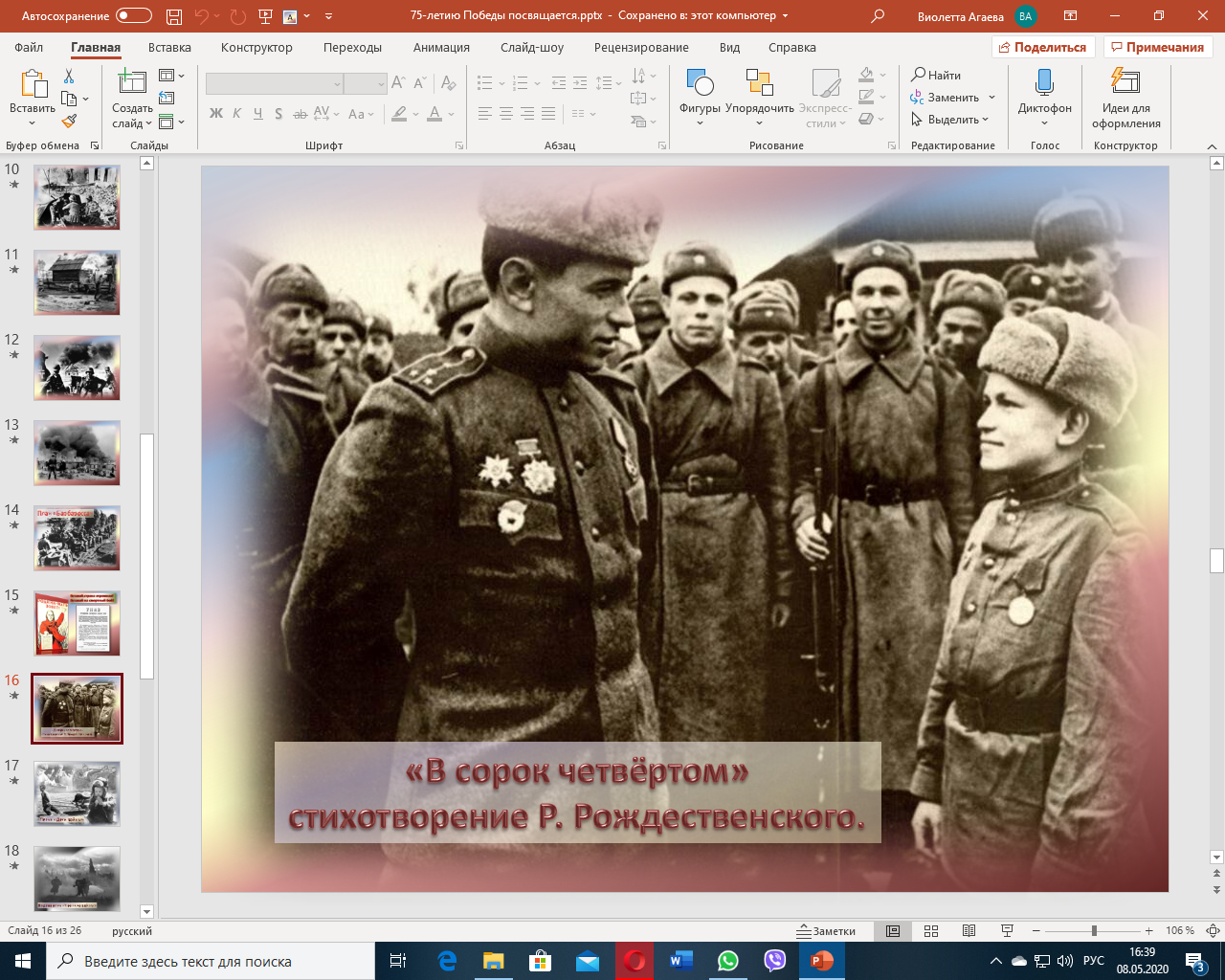Open reading view in status bar
The height and width of the screenshot is (980, 1225).
(969, 930)
